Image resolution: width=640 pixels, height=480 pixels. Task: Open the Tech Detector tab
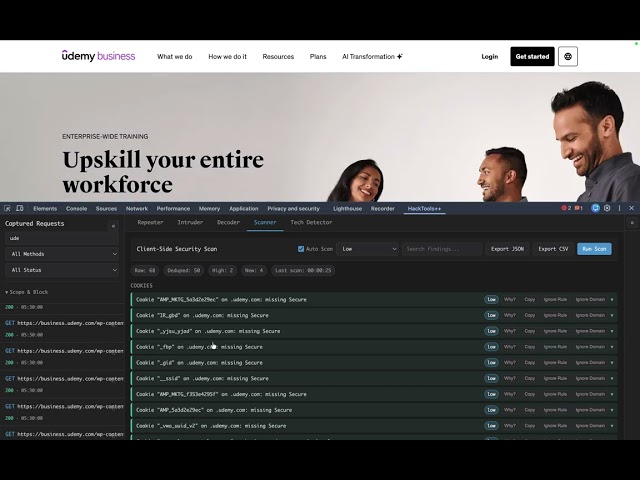click(x=311, y=222)
